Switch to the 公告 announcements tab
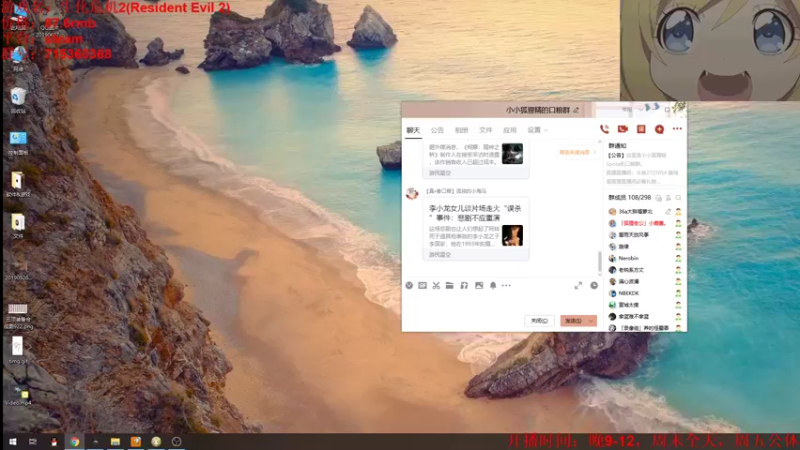Viewport: 800px width, 450px height. 437,130
